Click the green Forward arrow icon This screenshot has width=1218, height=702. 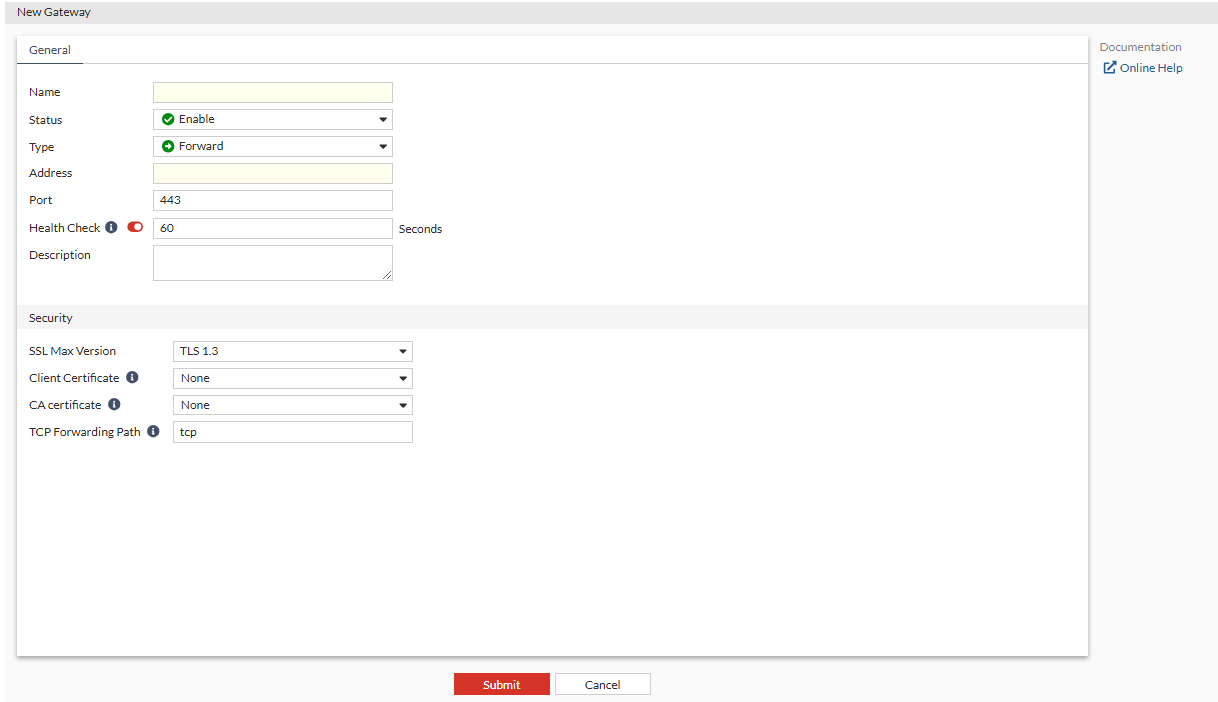[168, 146]
